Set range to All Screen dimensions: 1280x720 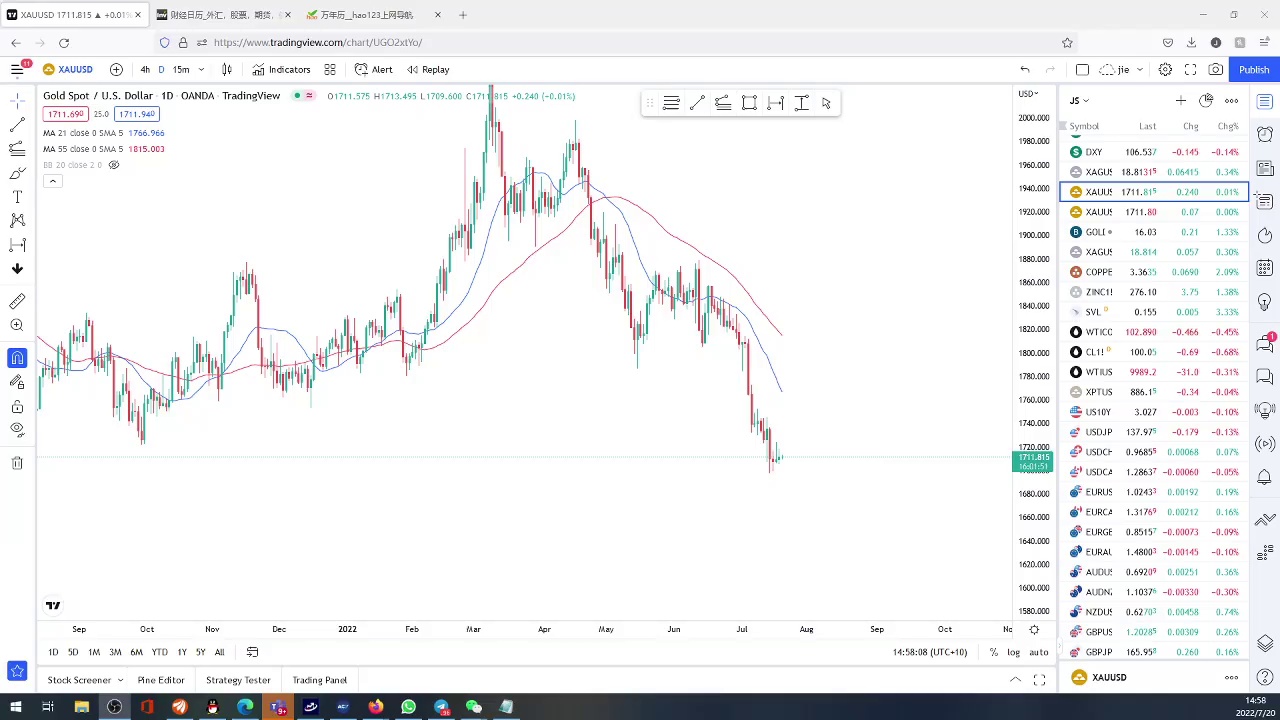pos(219,652)
